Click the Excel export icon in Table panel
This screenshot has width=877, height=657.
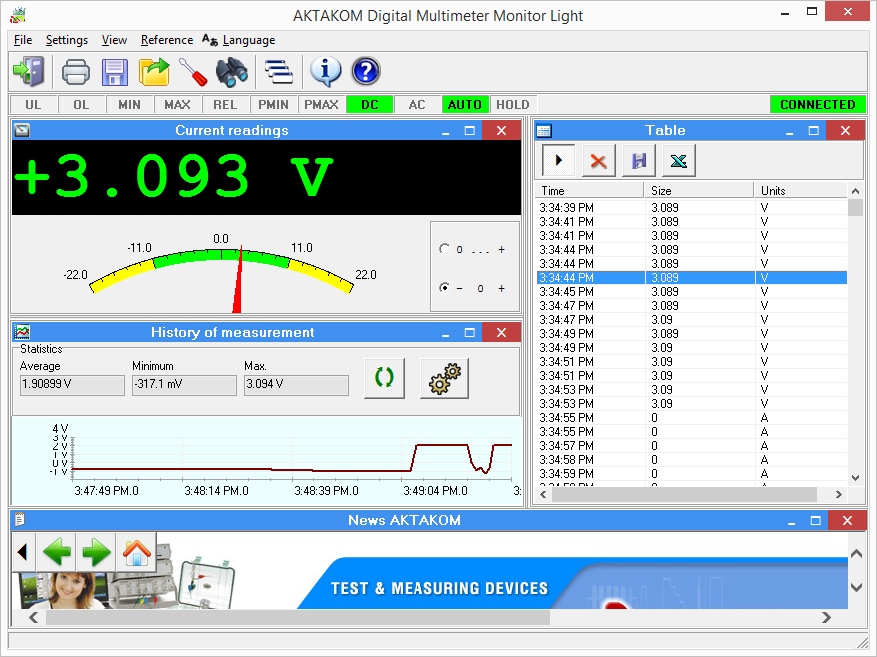point(678,160)
